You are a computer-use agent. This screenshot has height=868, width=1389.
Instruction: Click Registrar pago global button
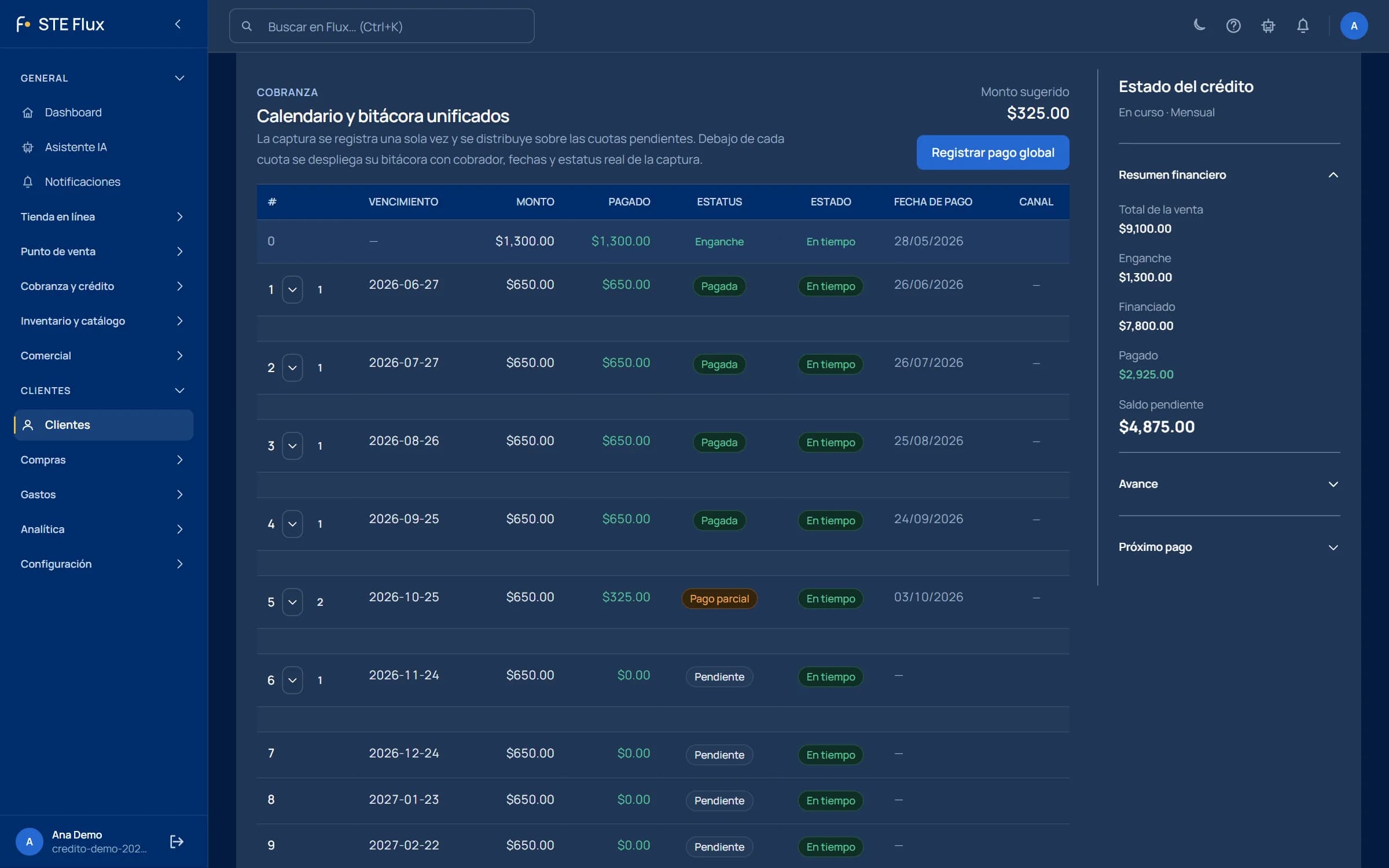993,153
